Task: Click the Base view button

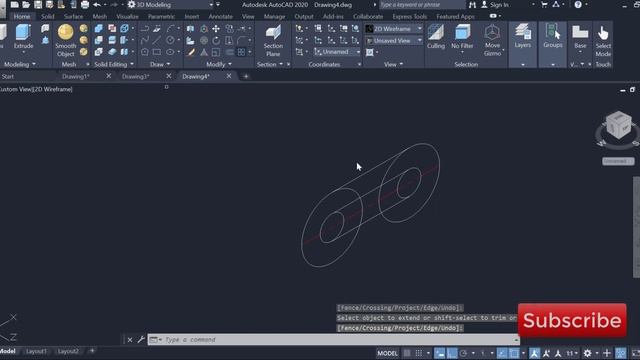Action: [x=580, y=37]
